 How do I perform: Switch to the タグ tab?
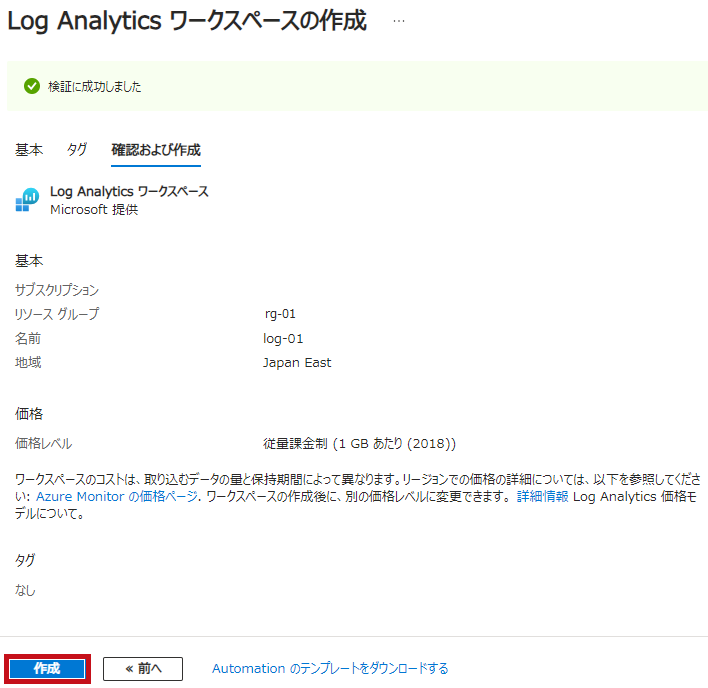(x=77, y=149)
